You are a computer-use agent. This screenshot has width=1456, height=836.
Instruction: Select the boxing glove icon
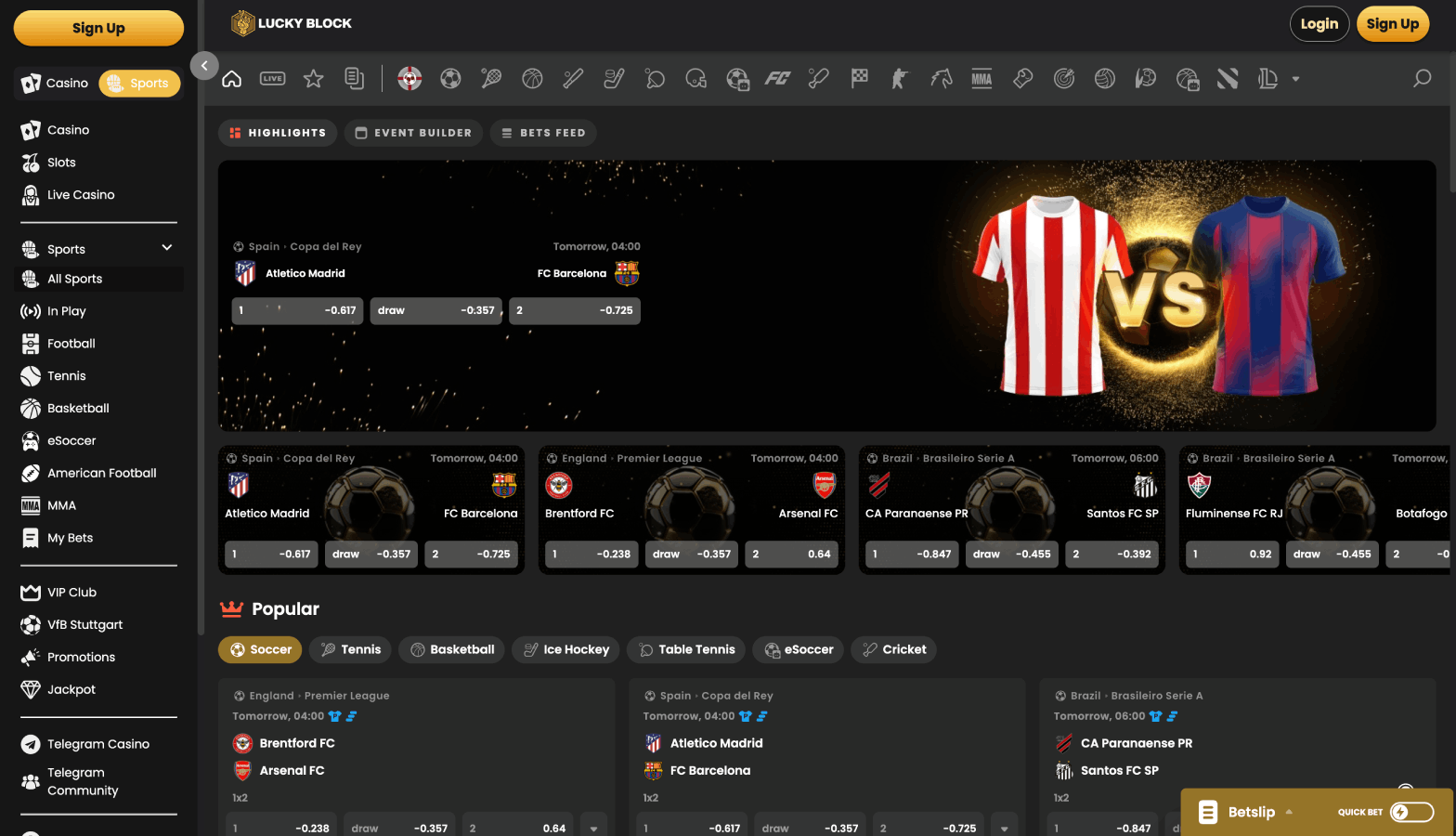point(1022,79)
